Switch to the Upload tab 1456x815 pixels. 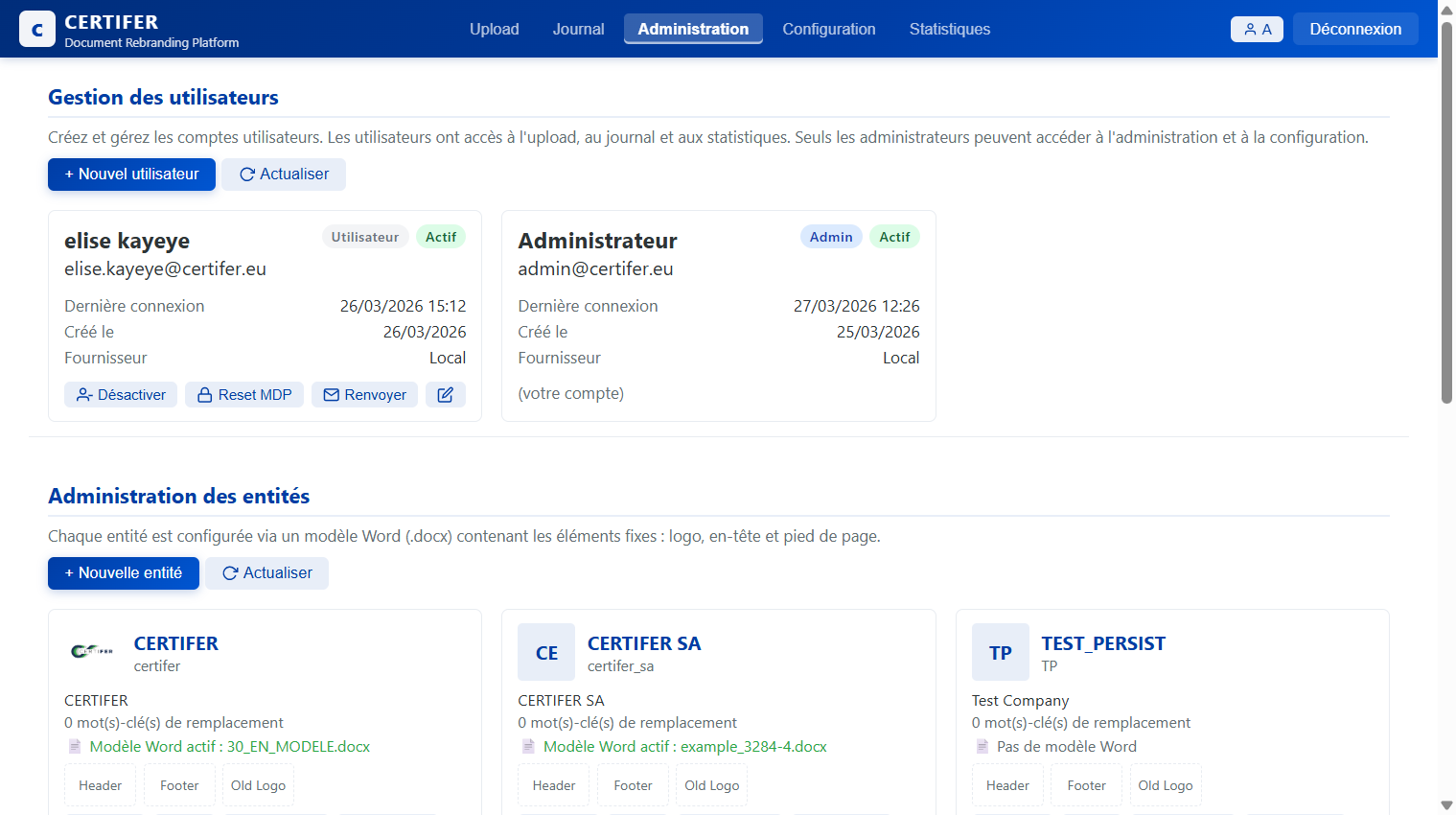coord(494,29)
